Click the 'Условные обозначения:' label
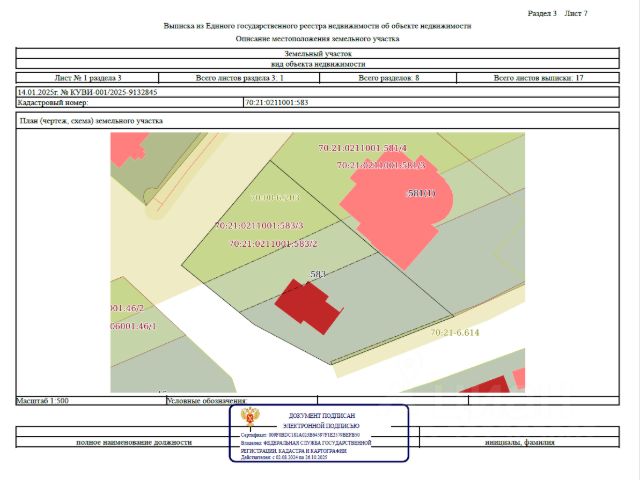The image size is (640, 480). tap(207, 401)
